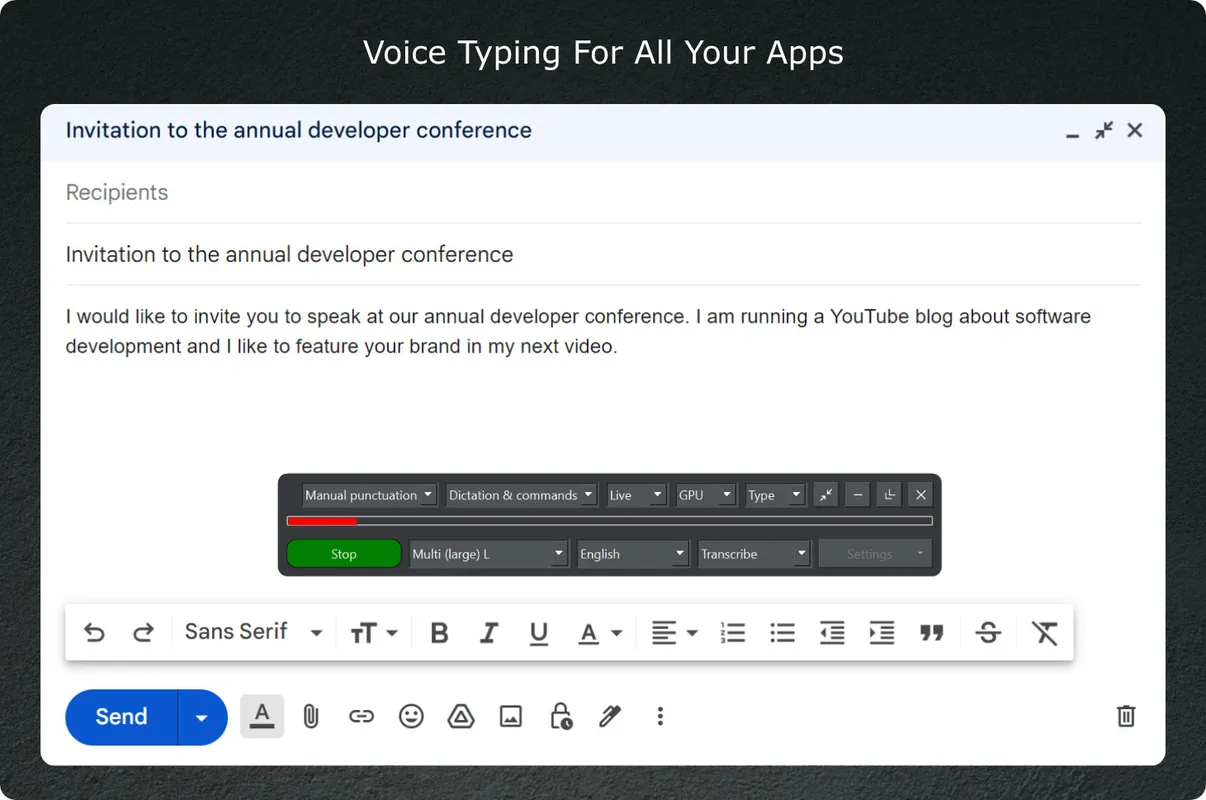
Task: Open the English language dropdown
Action: click(632, 554)
